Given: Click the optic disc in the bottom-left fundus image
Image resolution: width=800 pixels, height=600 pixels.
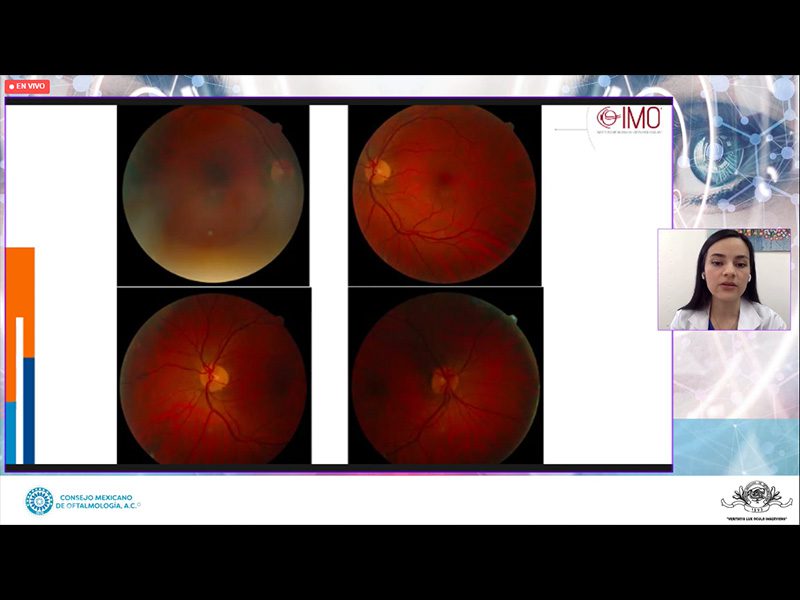Looking at the screenshot, I should click(x=217, y=377).
